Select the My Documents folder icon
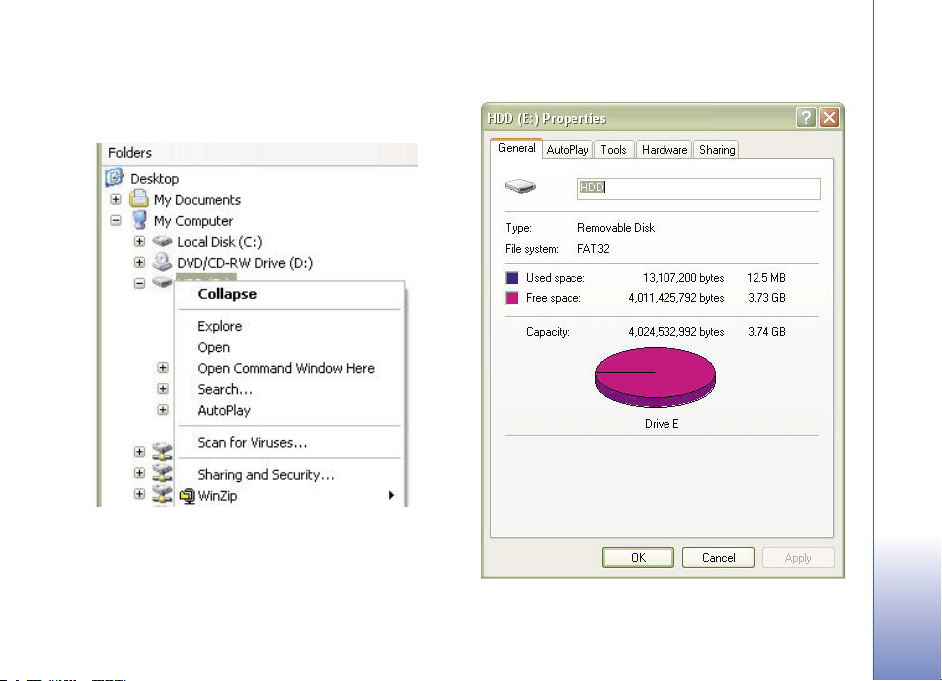The height and width of the screenshot is (681, 942). click(139, 199)
